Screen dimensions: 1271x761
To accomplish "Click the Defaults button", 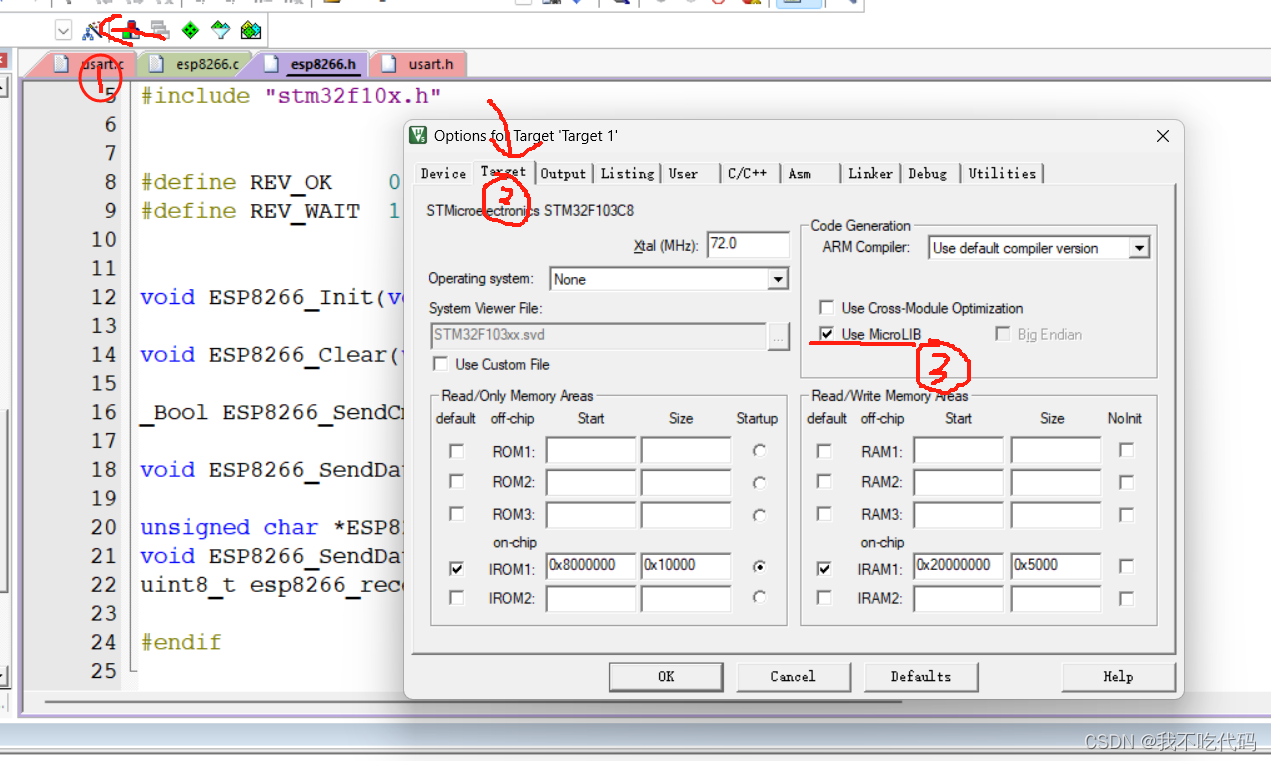I will coord(920,677).
